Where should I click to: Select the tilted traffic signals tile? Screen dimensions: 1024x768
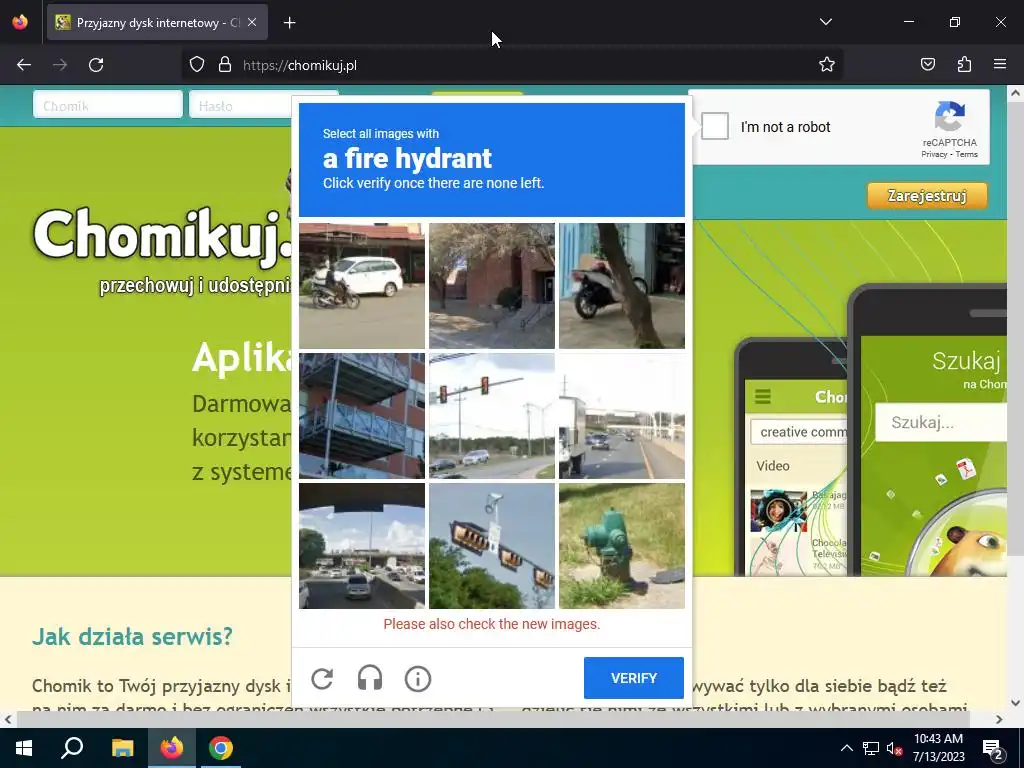click(x=492, y=546)
